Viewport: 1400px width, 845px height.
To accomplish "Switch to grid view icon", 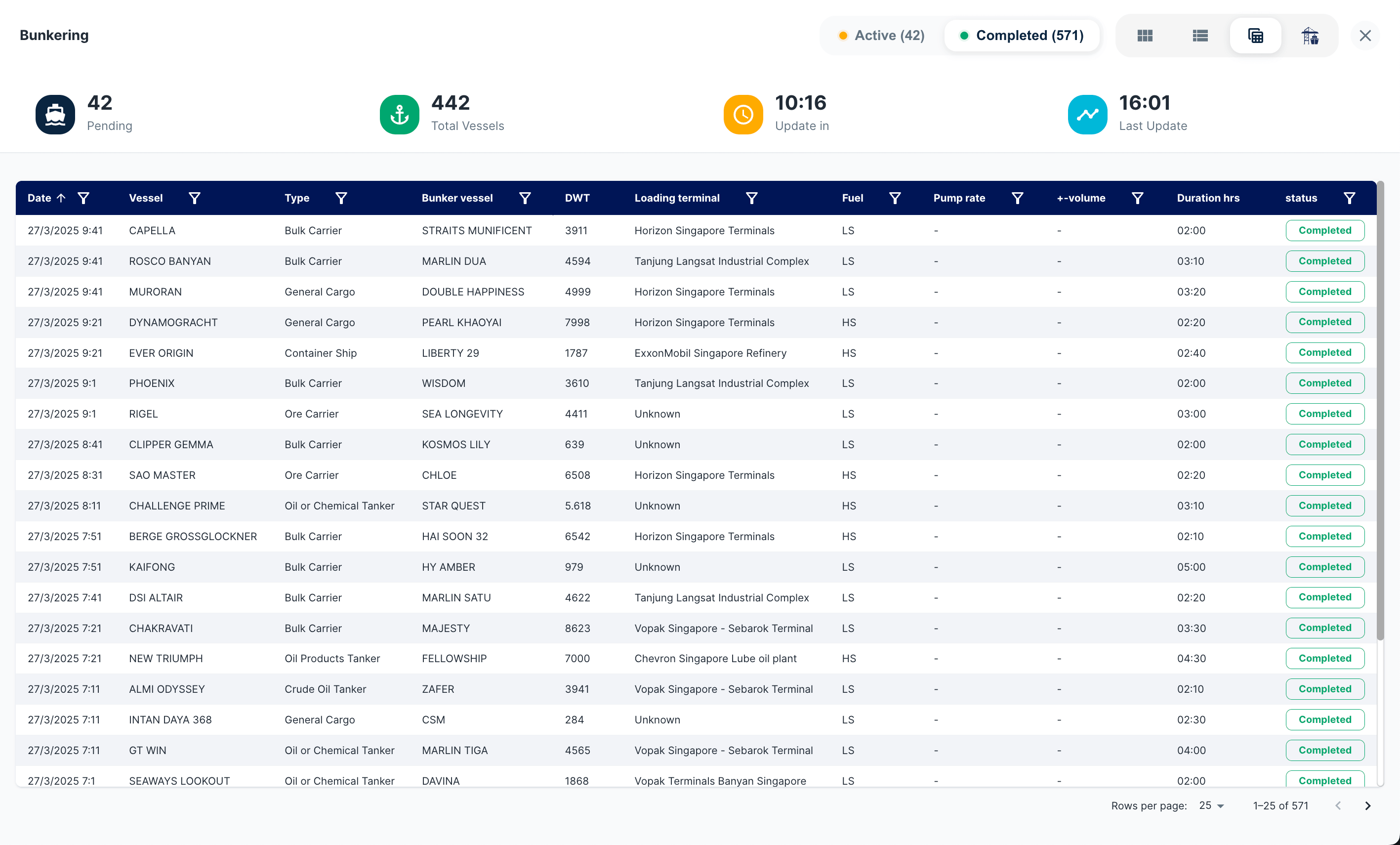I will point(1145,36).
